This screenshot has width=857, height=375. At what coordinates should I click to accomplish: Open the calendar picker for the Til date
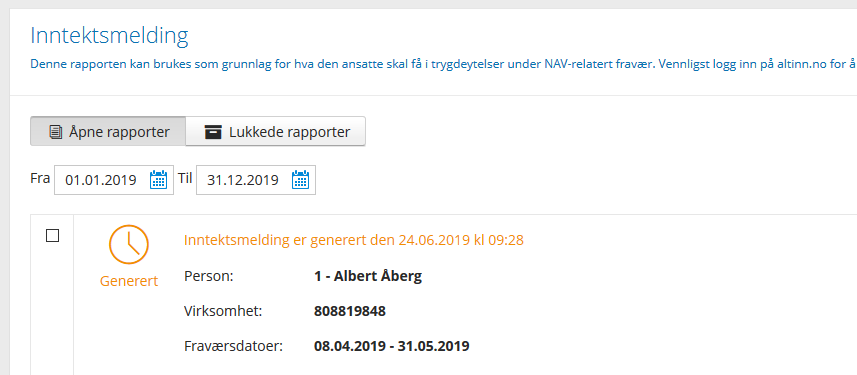point(301,179)
